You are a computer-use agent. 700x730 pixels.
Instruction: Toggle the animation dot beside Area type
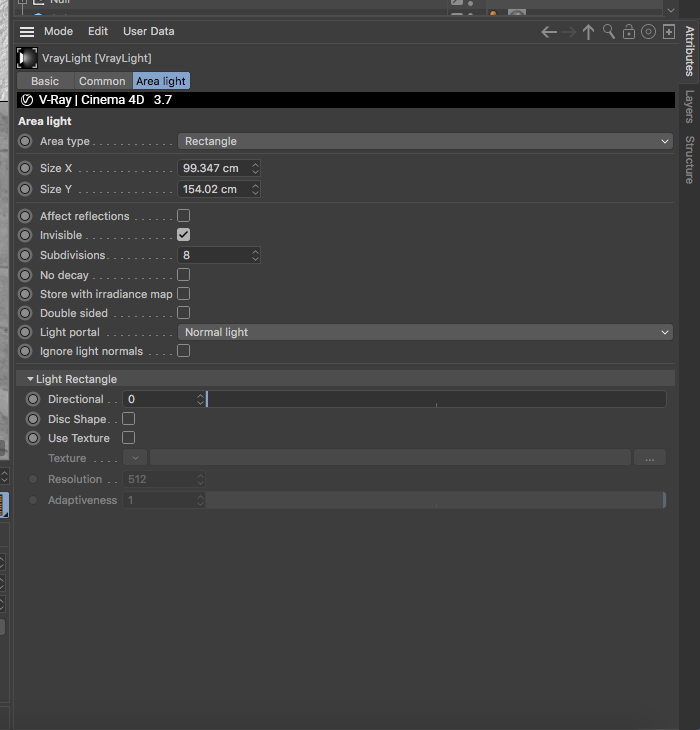[25, 141]
